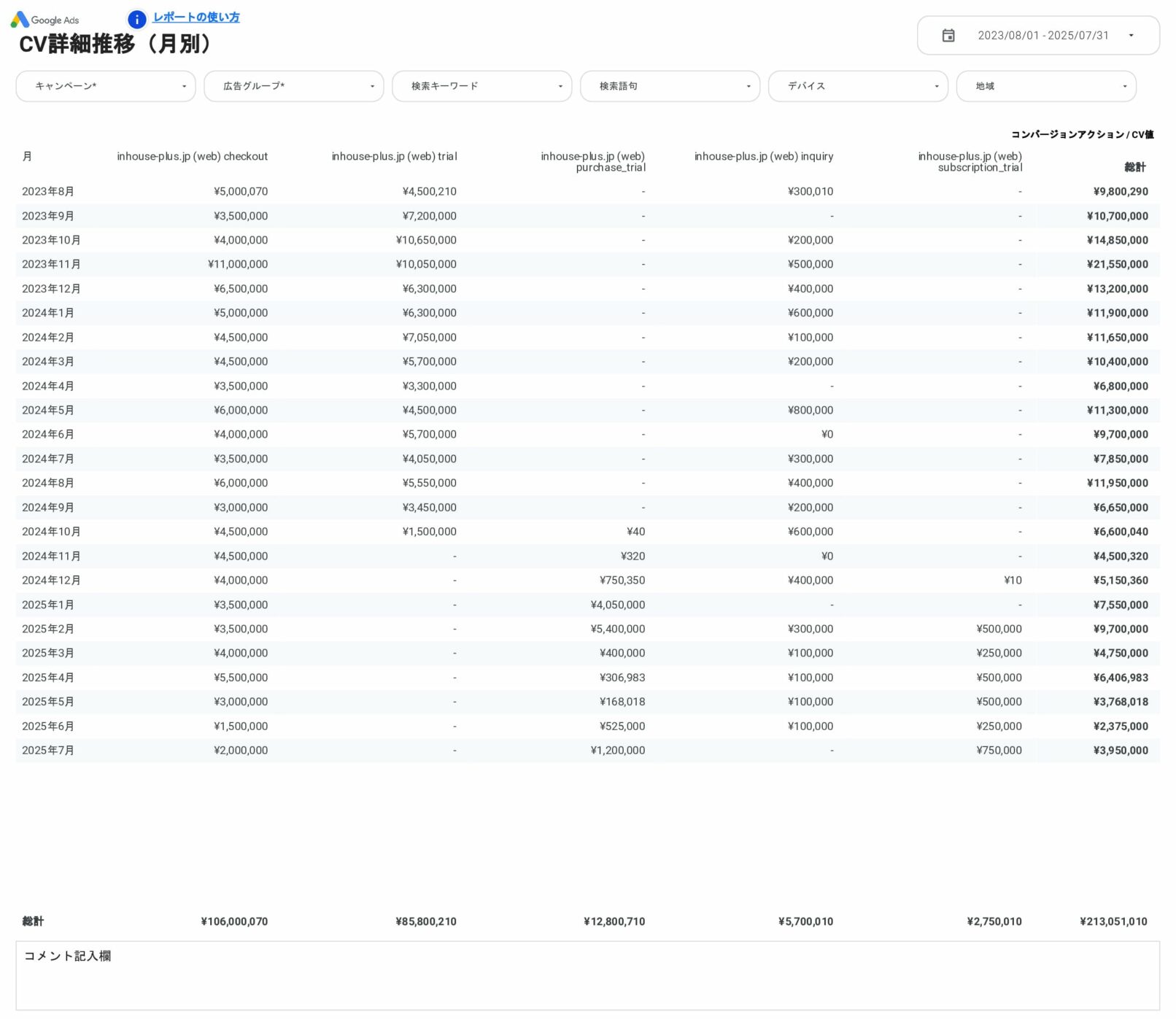1176x1019 pixels.
Task: Open the レポートの使い方 link
Action: click(x=196, y=18)
